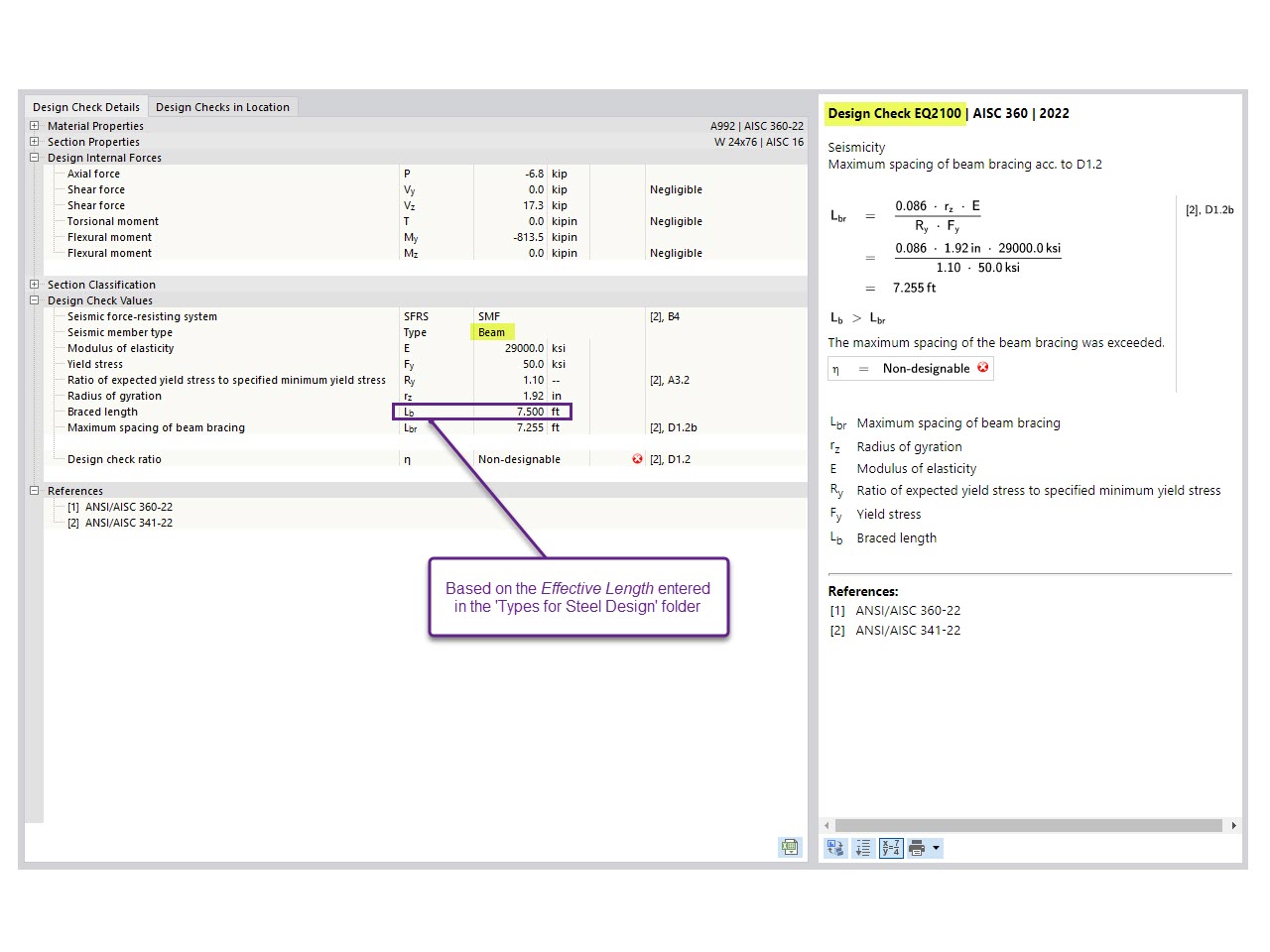The image size is (1270, 952).
Task: Open the print options dropdown arrow
Action: coord(936,847)
